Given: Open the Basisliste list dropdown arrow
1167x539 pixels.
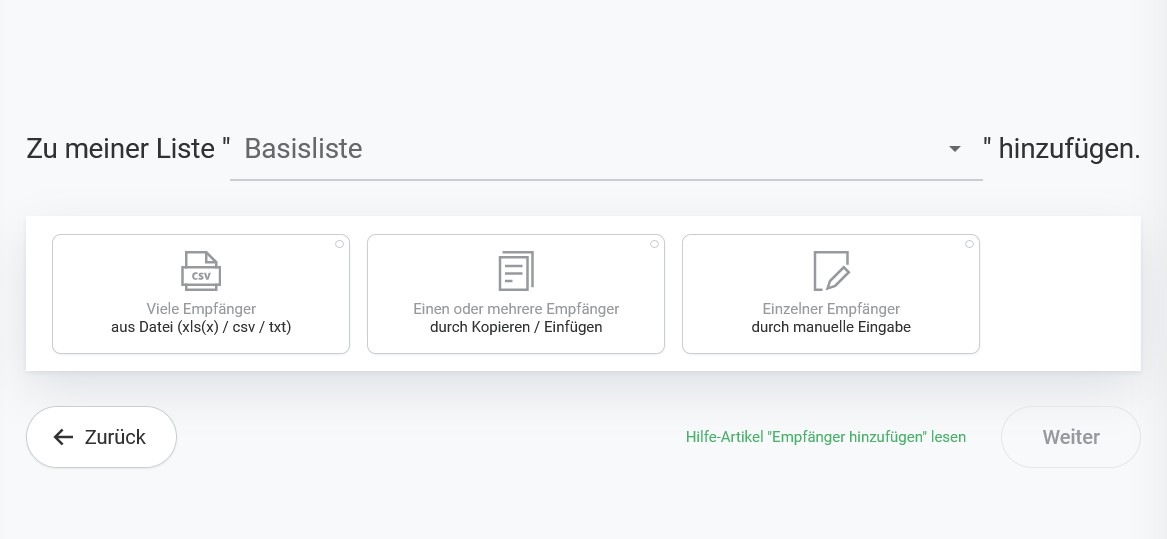Looking at the screenshot, I should point(954,150).
